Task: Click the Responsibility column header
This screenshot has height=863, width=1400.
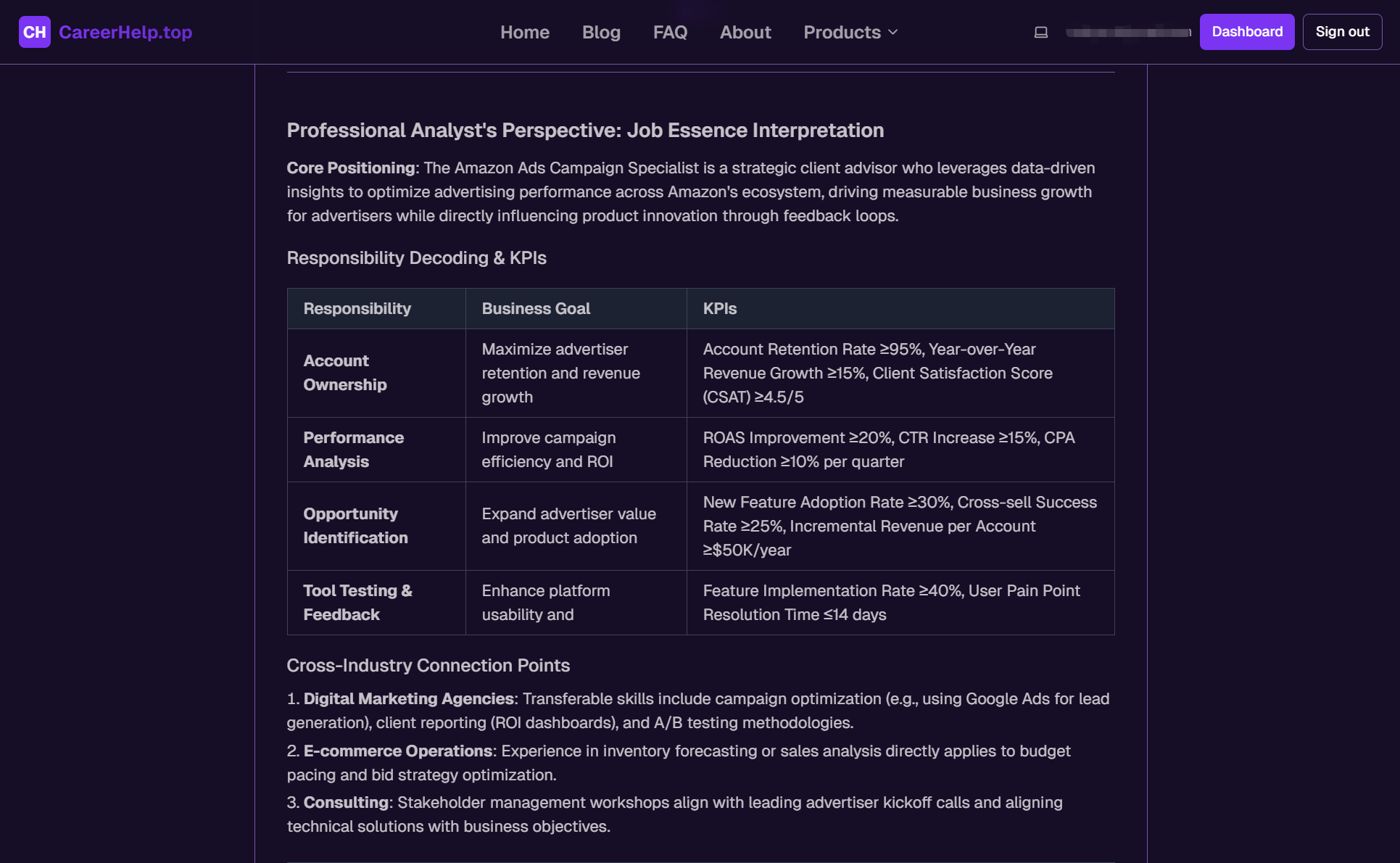Action: click(x=357, y=308)
